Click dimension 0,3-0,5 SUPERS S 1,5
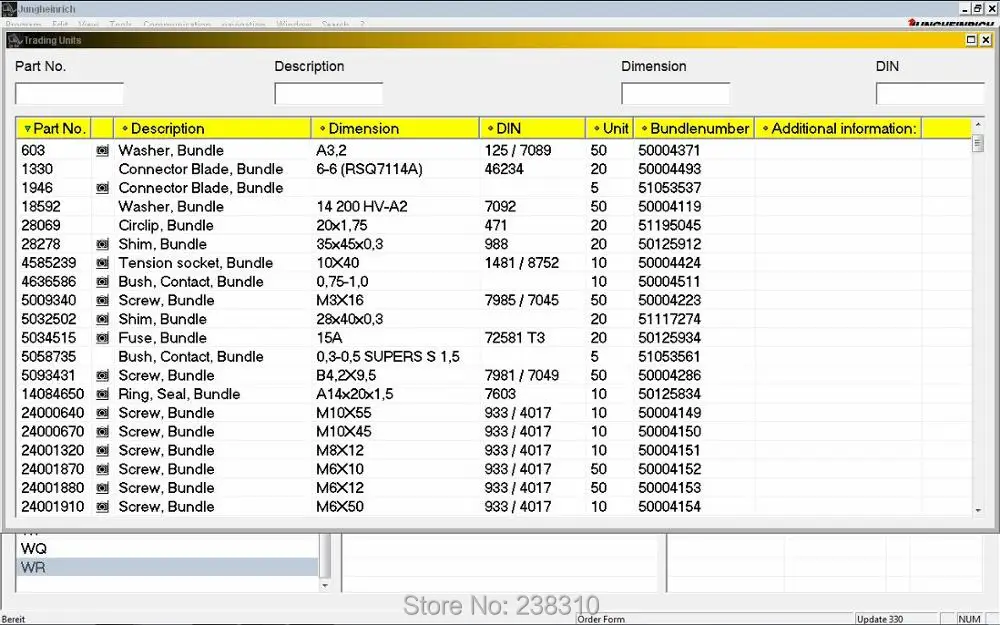Image resolution: width=1000 pixels, height=625 pixels. (388, 357)
